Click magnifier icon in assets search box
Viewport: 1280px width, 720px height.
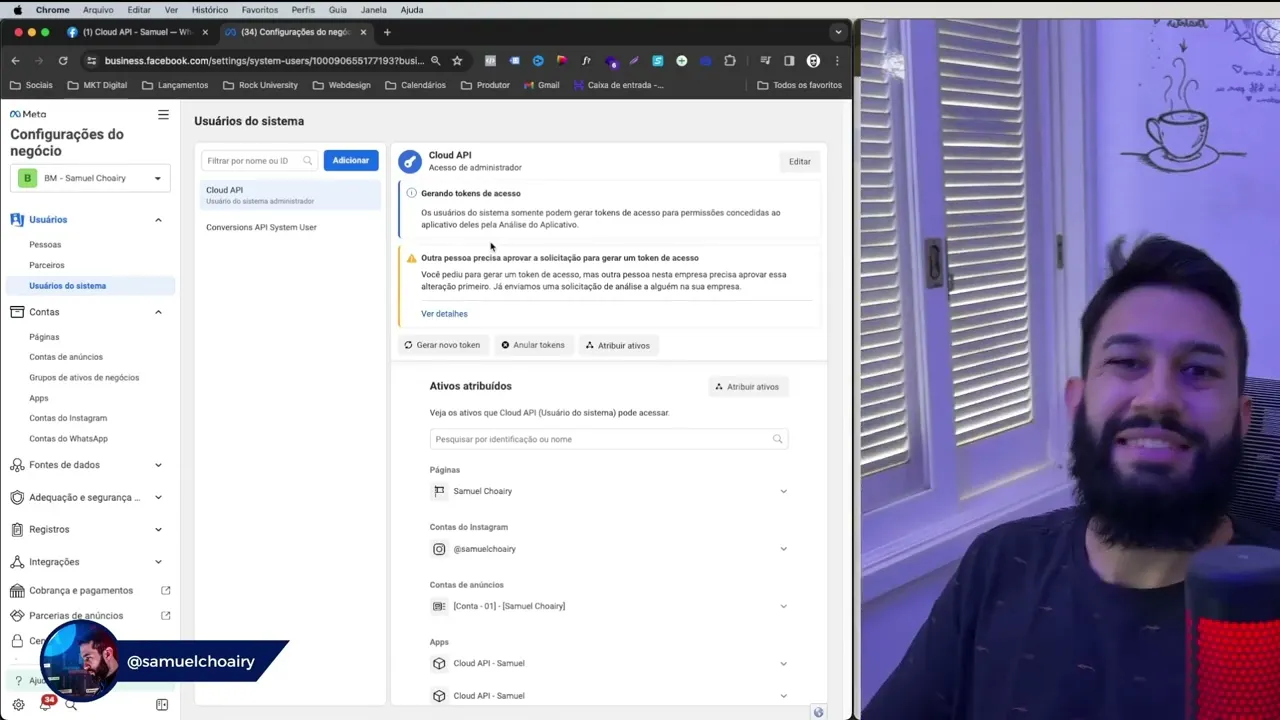(777, 439)
